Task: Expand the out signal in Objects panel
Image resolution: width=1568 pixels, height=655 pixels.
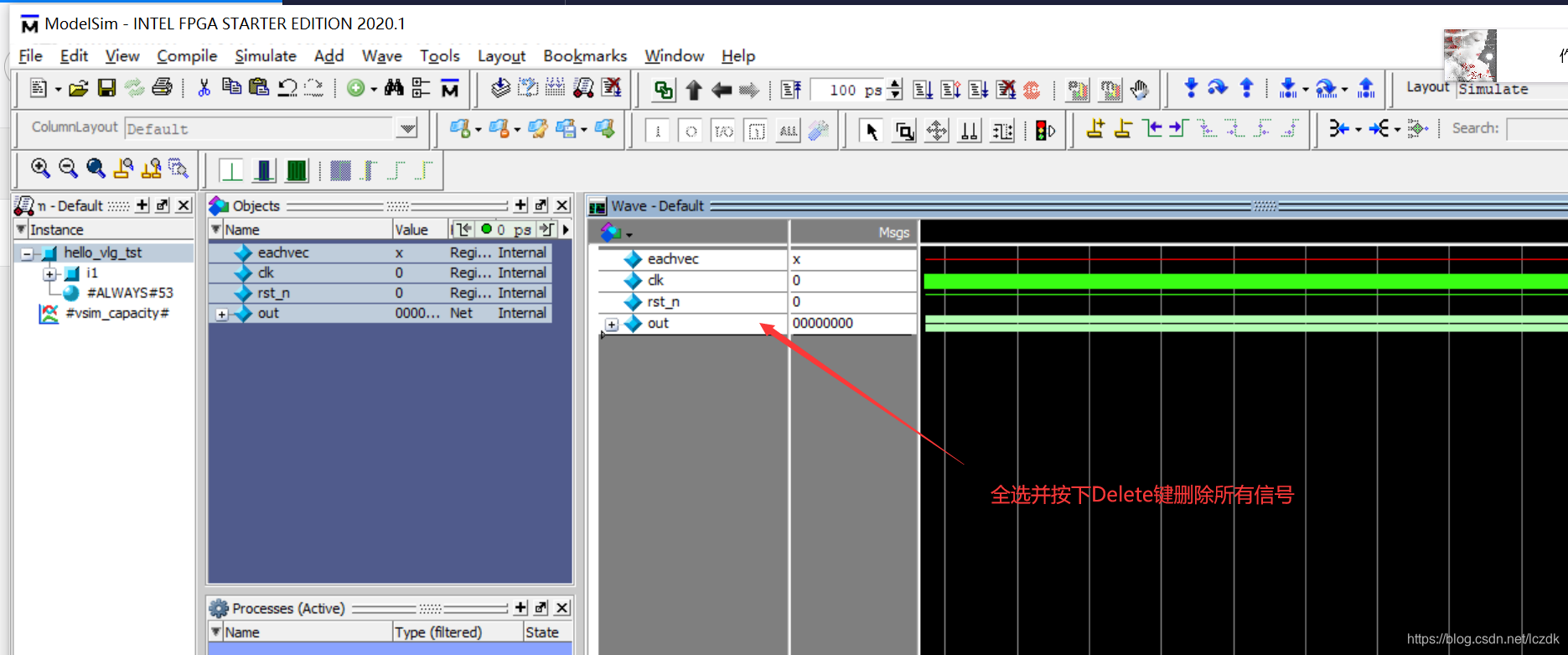Action: click(x=221, y=315)
